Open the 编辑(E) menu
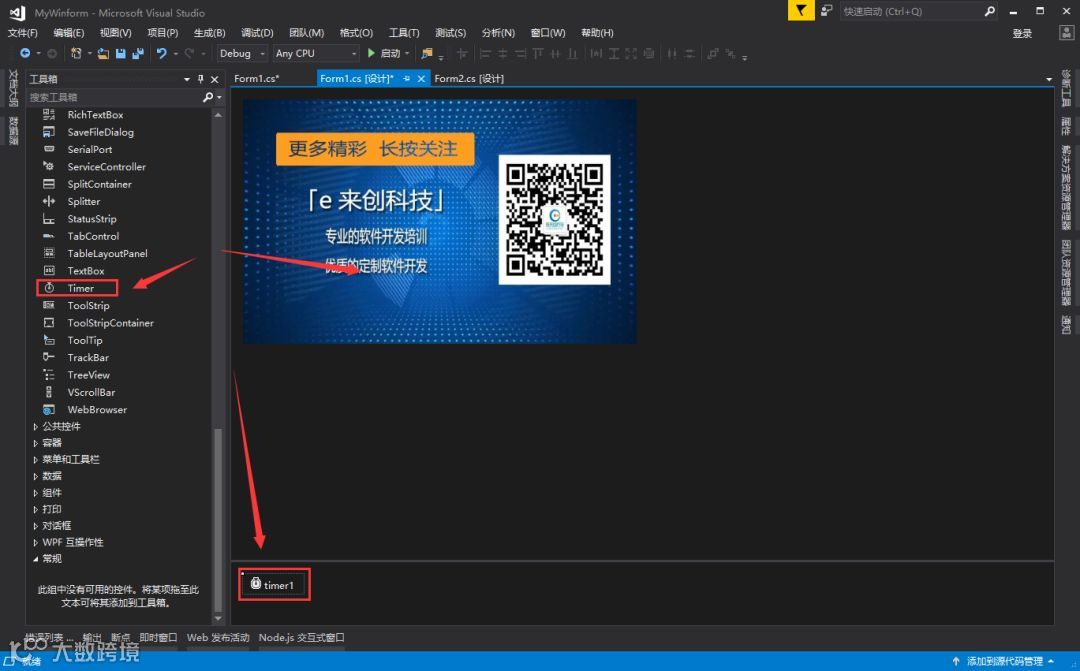 (x=69, y=32)
